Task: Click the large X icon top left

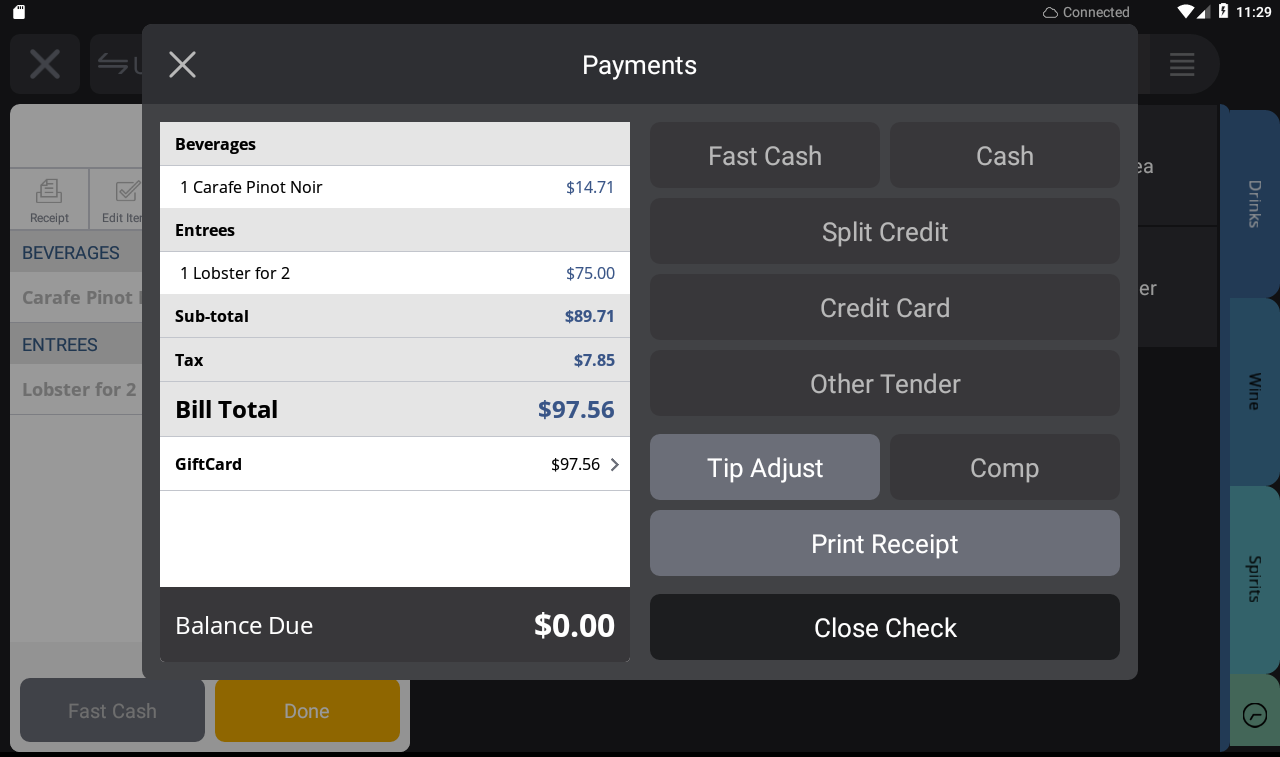Action: pyautogui.click(x=45, y=65)
